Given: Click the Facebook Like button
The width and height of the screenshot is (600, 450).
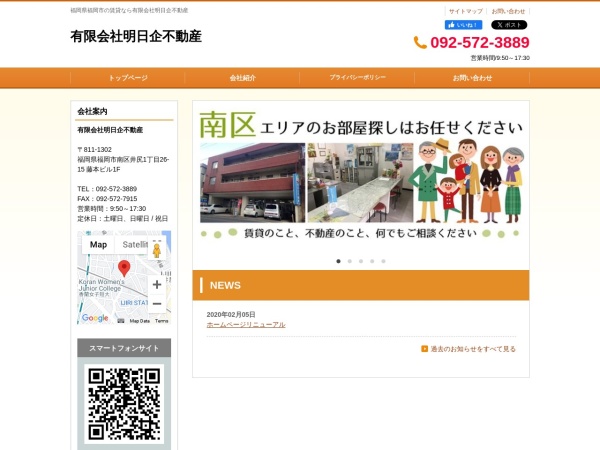Looking at the screenshot, I should (463, 25).
